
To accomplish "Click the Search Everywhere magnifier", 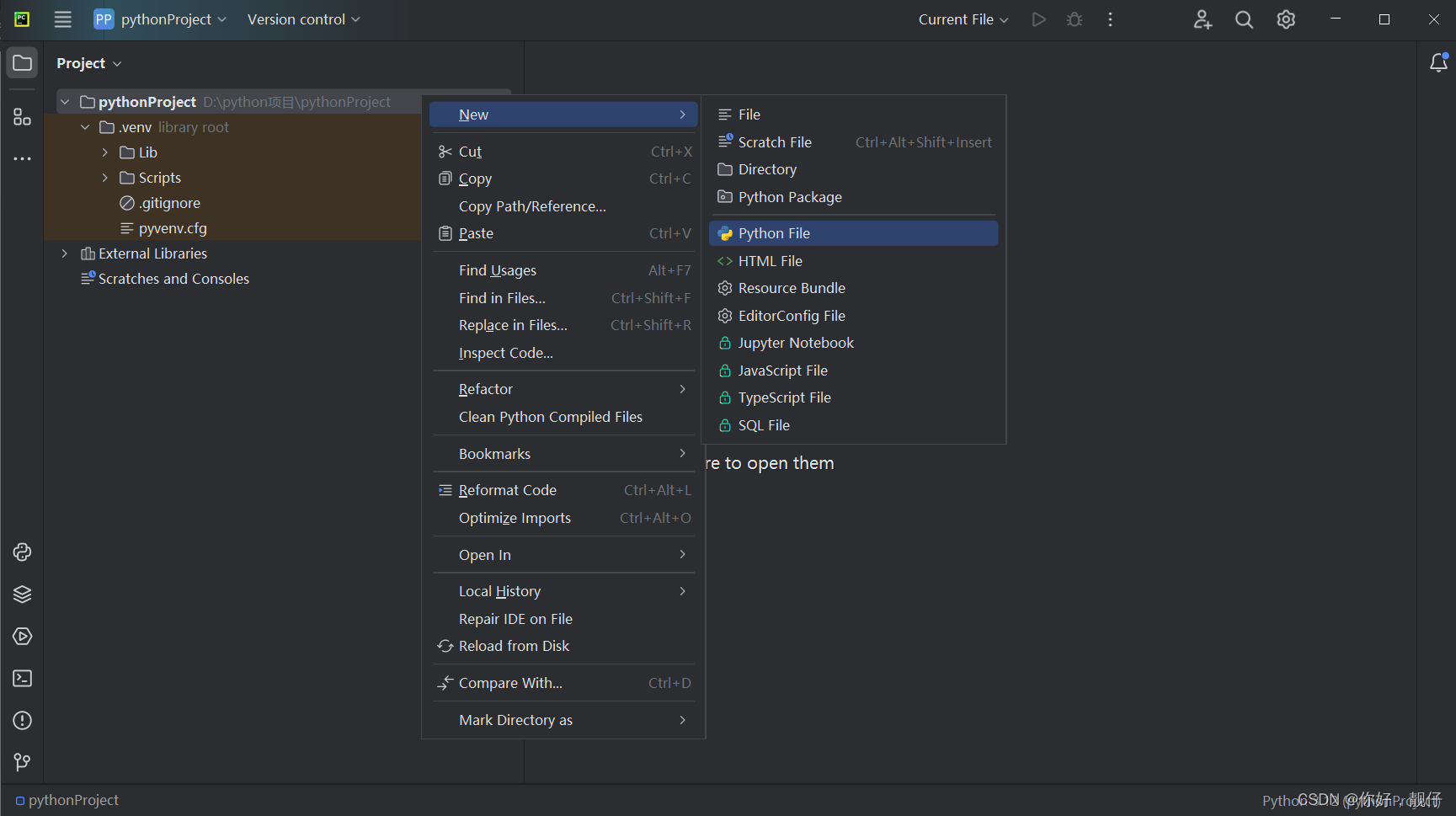I will (x=1244, y=19).
